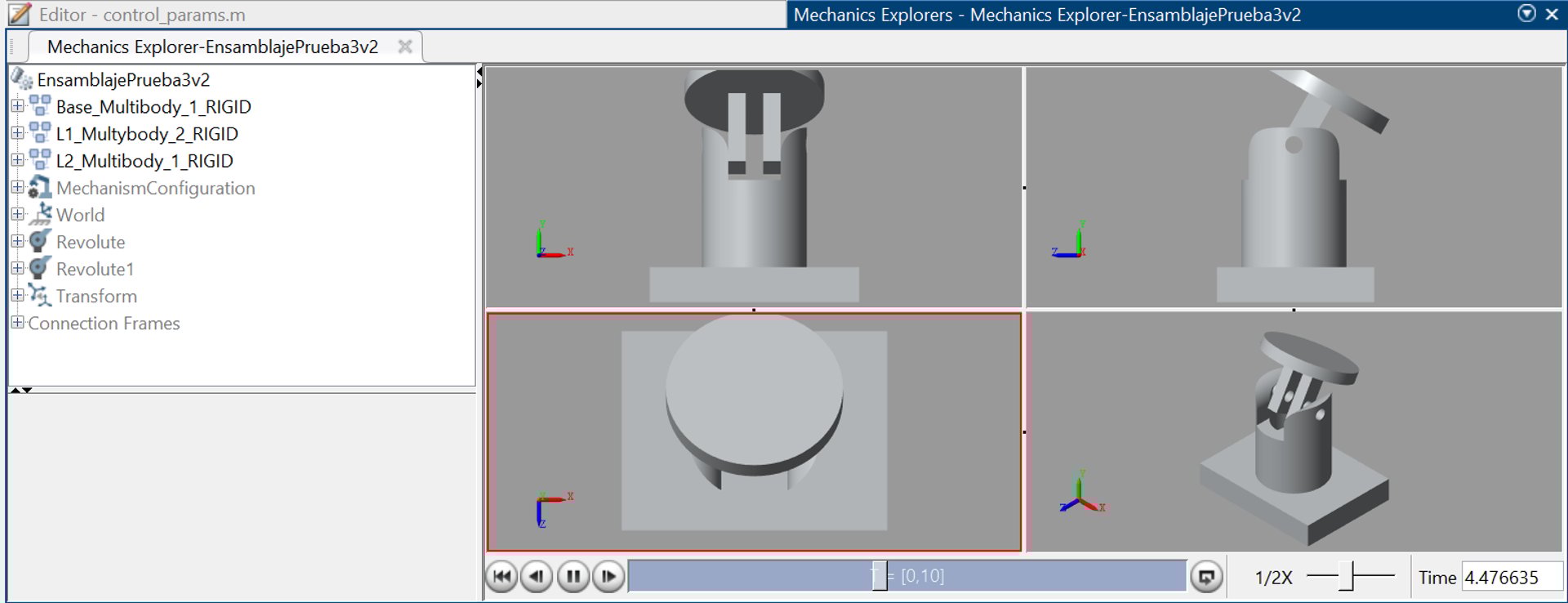Select the Mechanics Explorers title tab
Image resolution: width=1568 pixels, height=603 pixels.
(x=1176, y=15)
